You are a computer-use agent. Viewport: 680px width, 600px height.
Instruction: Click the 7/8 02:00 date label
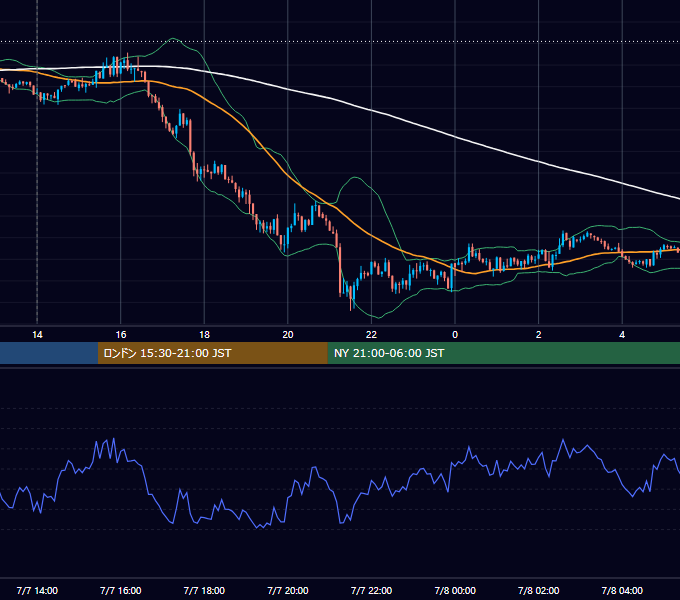click(539, 590)
